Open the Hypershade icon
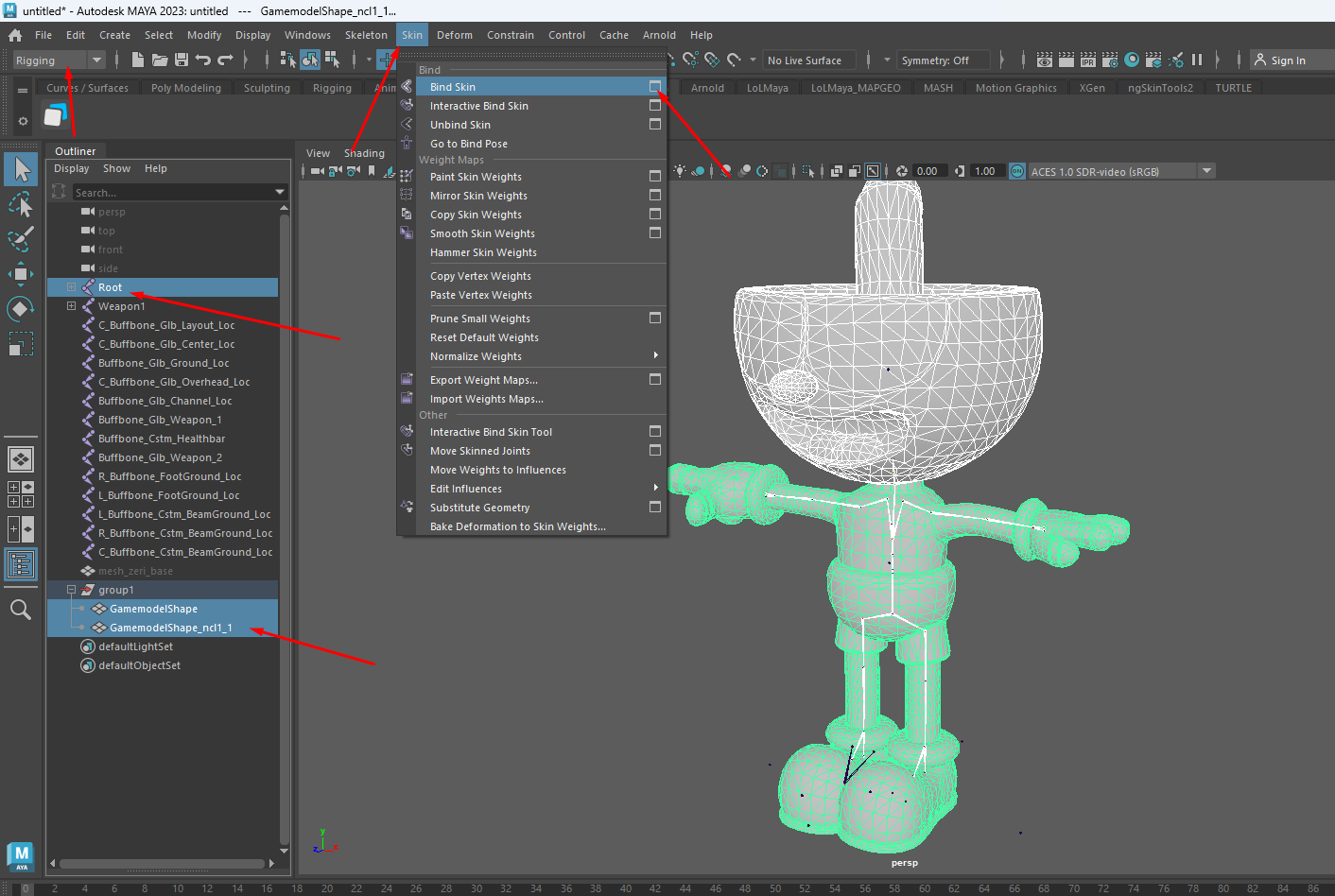This screenshot has width=1335, height=896. pyautogui.click(x=1132, y=60)
